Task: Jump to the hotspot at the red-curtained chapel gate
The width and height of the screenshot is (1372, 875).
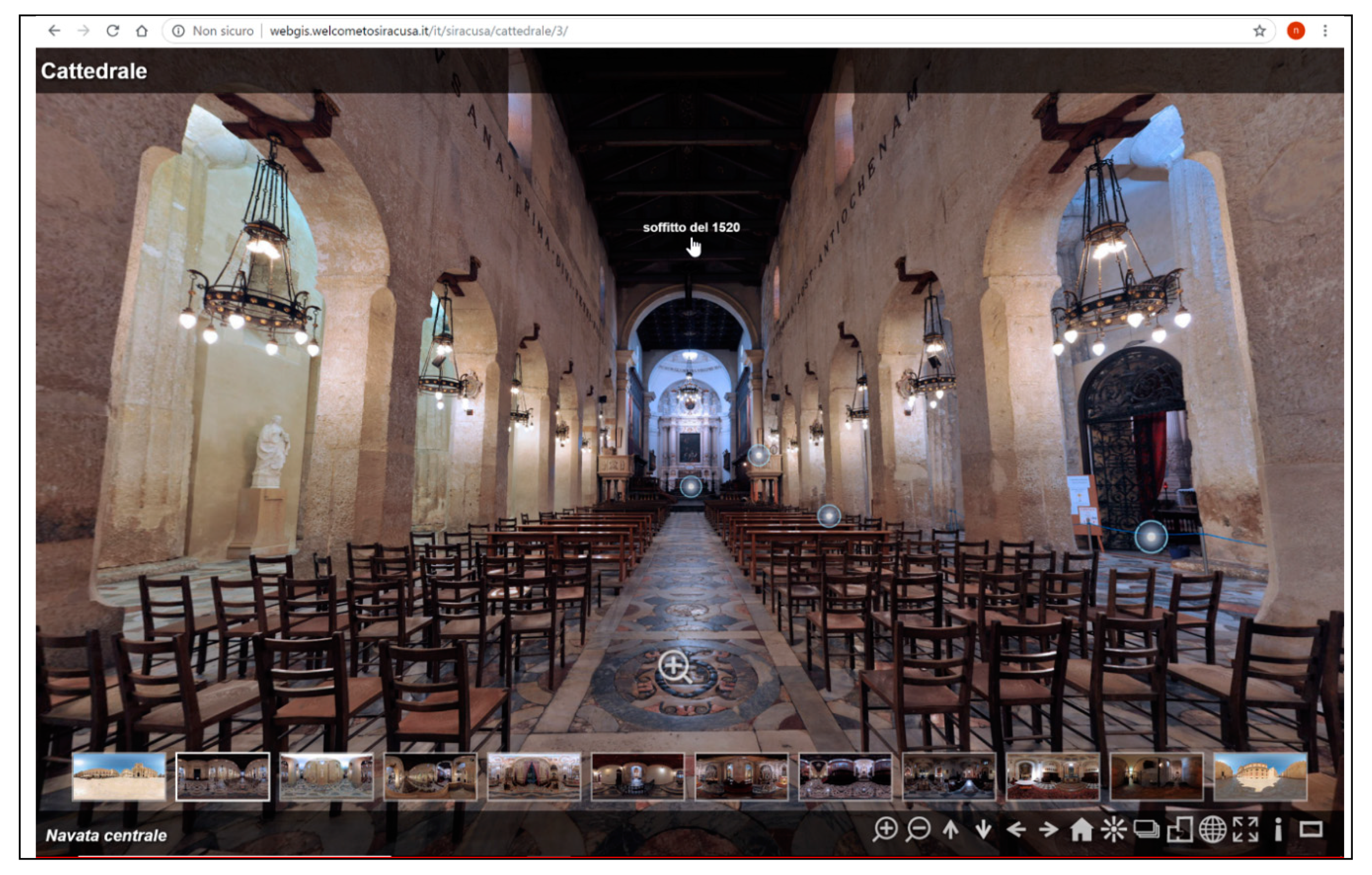Action: (x=1150, y=536)
